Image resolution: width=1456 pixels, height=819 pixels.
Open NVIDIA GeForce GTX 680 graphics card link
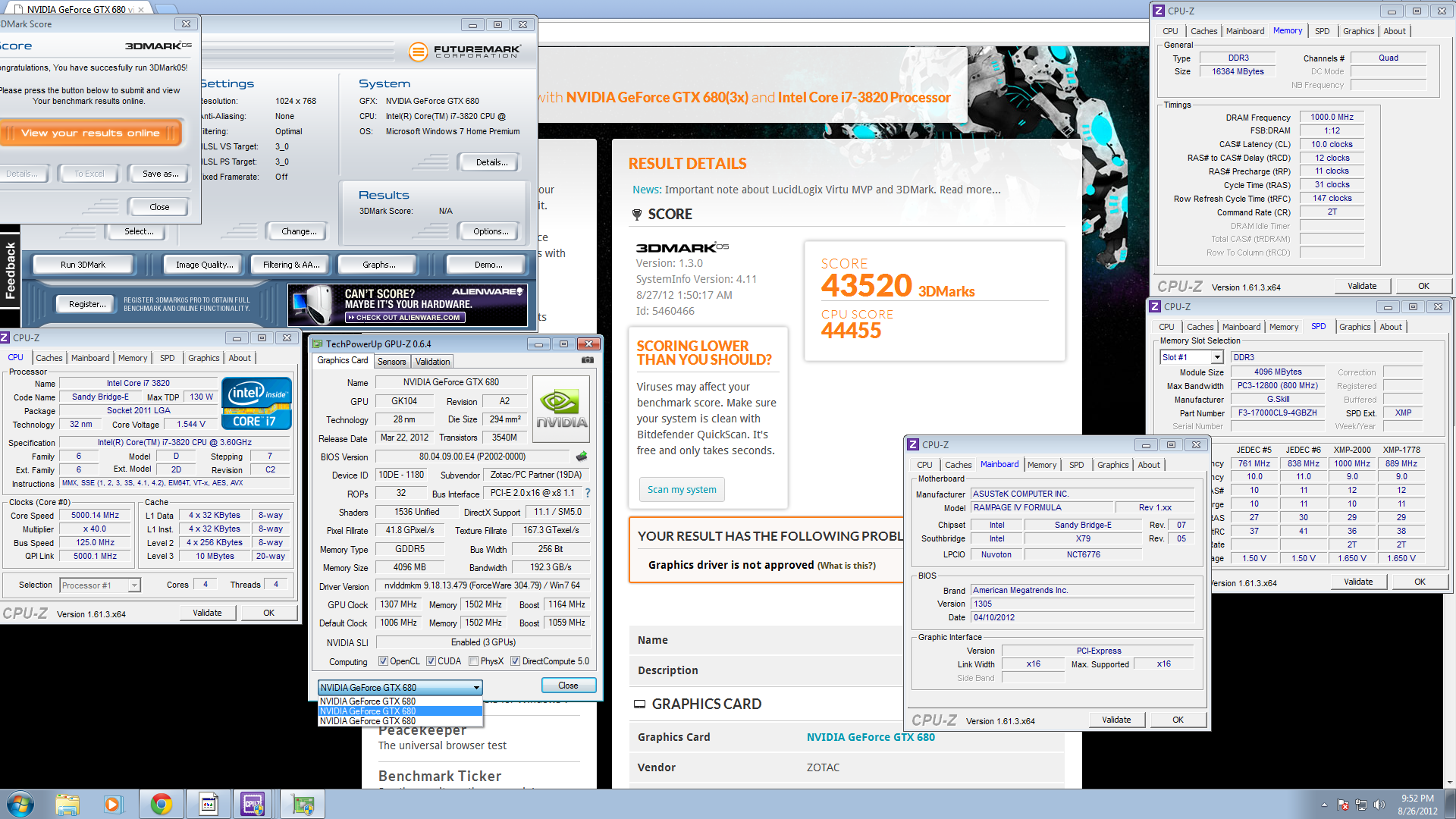(x=871, y=737)
